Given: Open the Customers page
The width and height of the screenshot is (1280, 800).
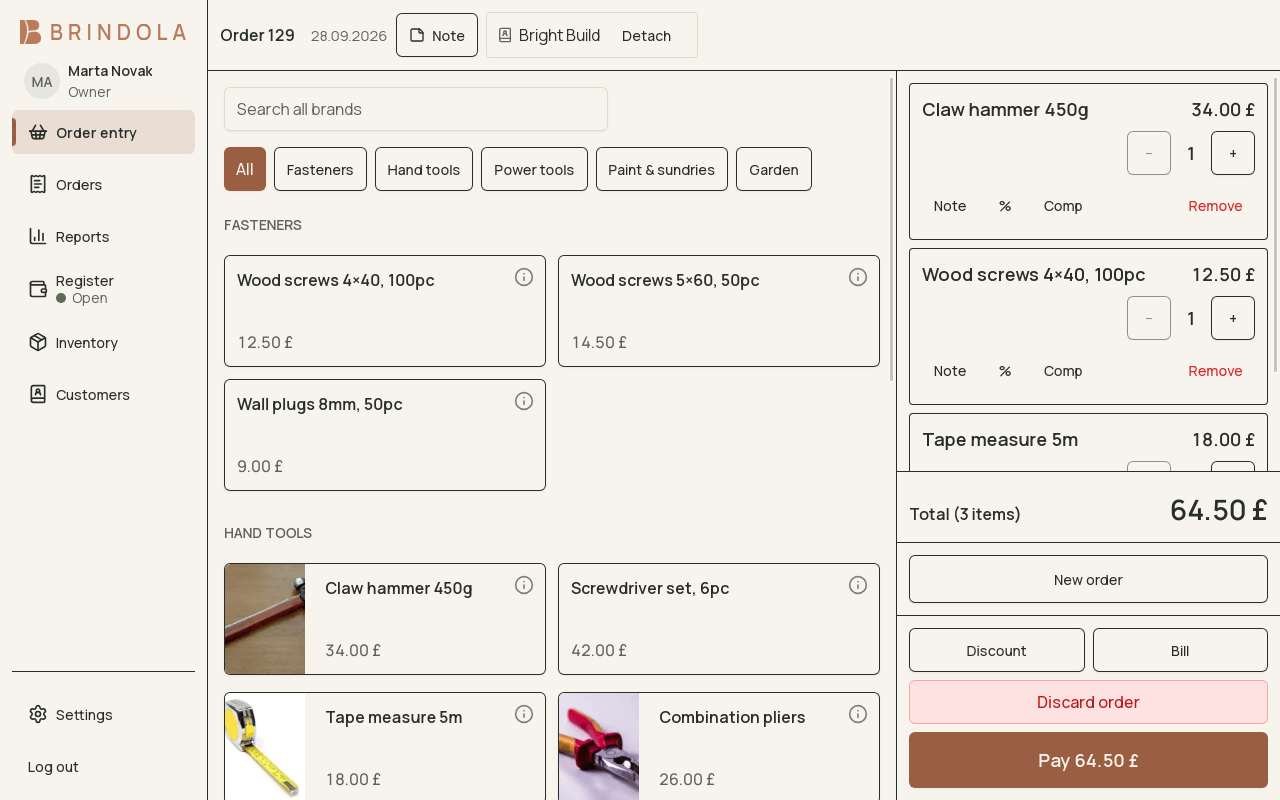Looking at the screenshot, I should pyautogui.click(x=103, y=394).
